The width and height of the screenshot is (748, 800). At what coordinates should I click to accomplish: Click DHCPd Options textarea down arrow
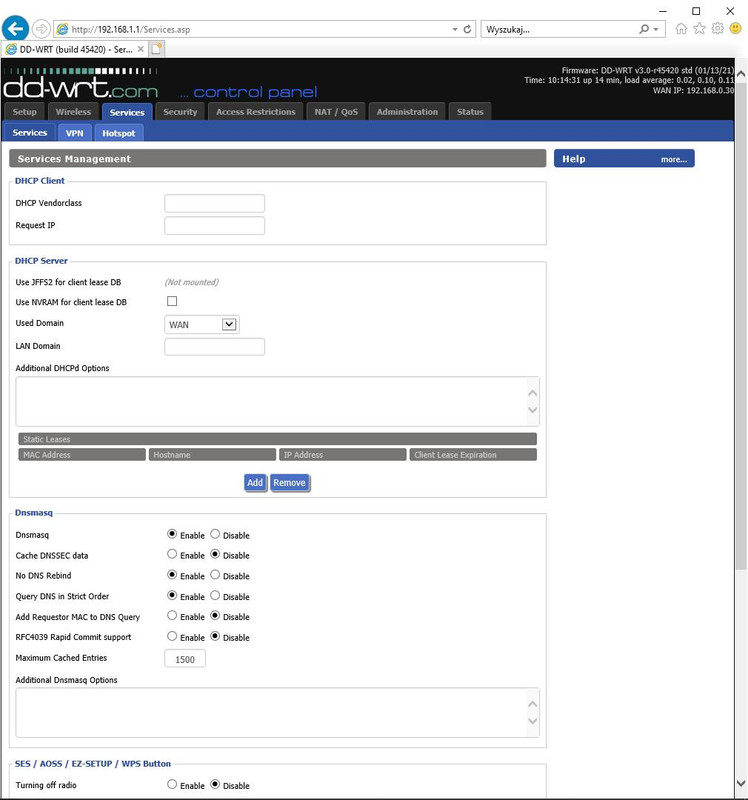pyautogui.click(x=533, y=410)
